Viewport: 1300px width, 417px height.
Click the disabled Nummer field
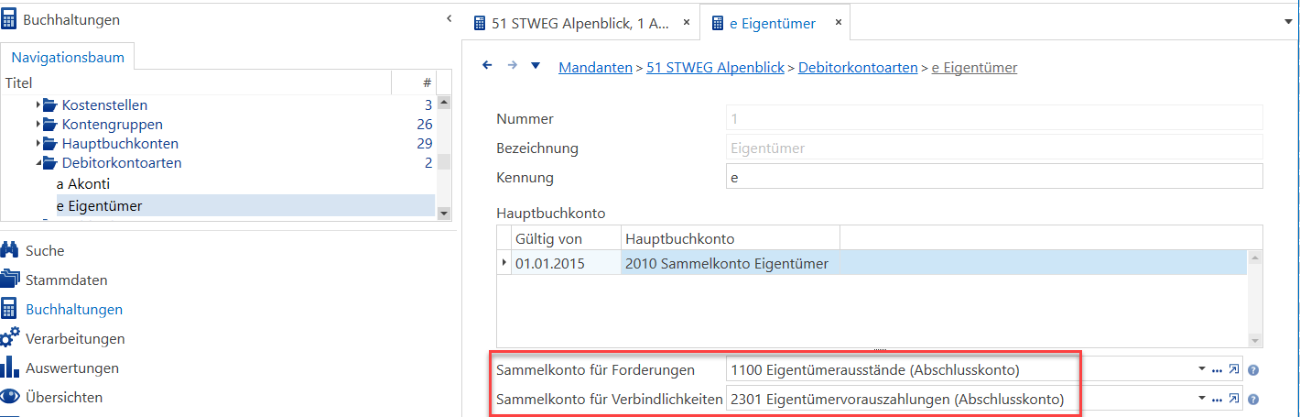tap(994, 119)
